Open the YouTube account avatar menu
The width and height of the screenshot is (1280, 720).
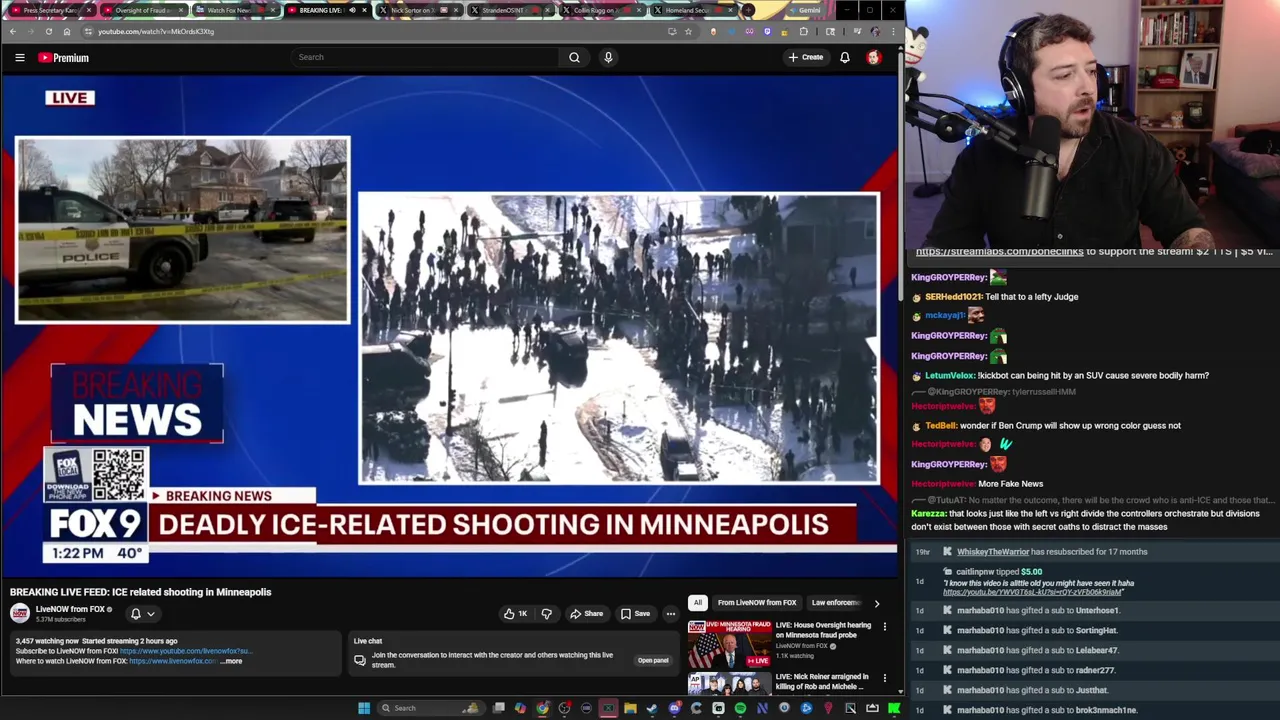874,57
